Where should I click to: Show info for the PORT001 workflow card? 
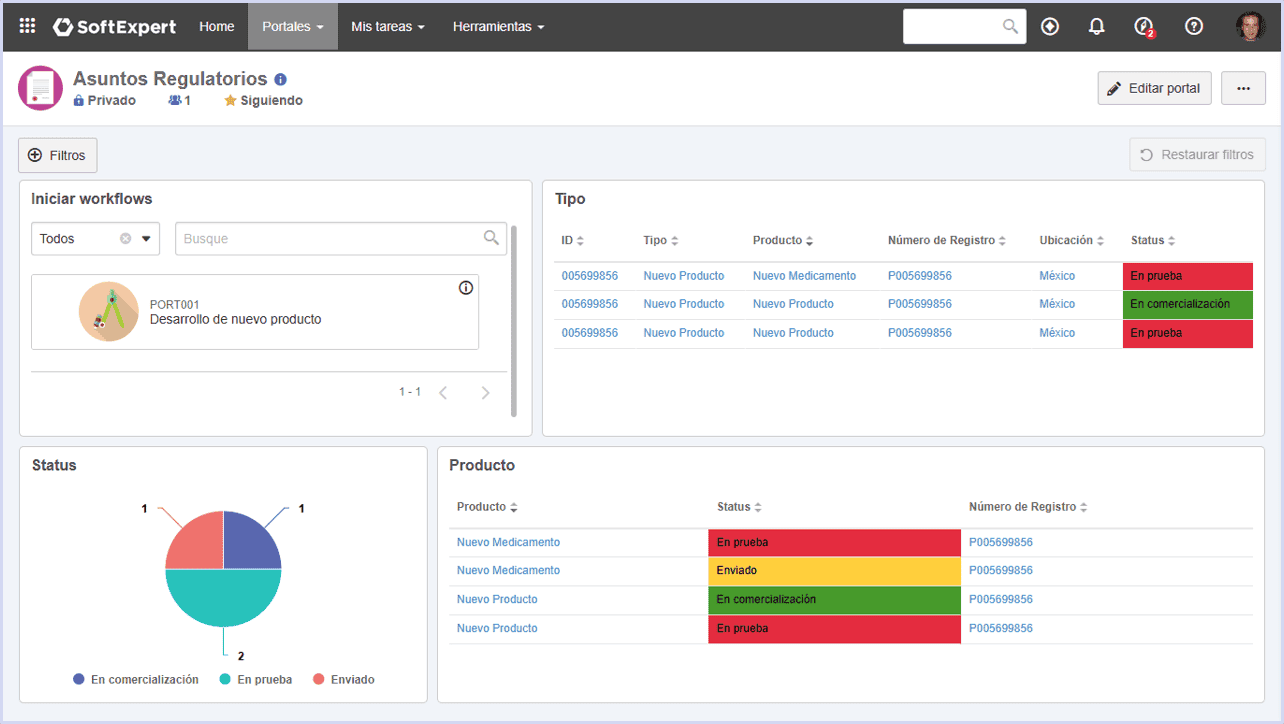[466, 288]
